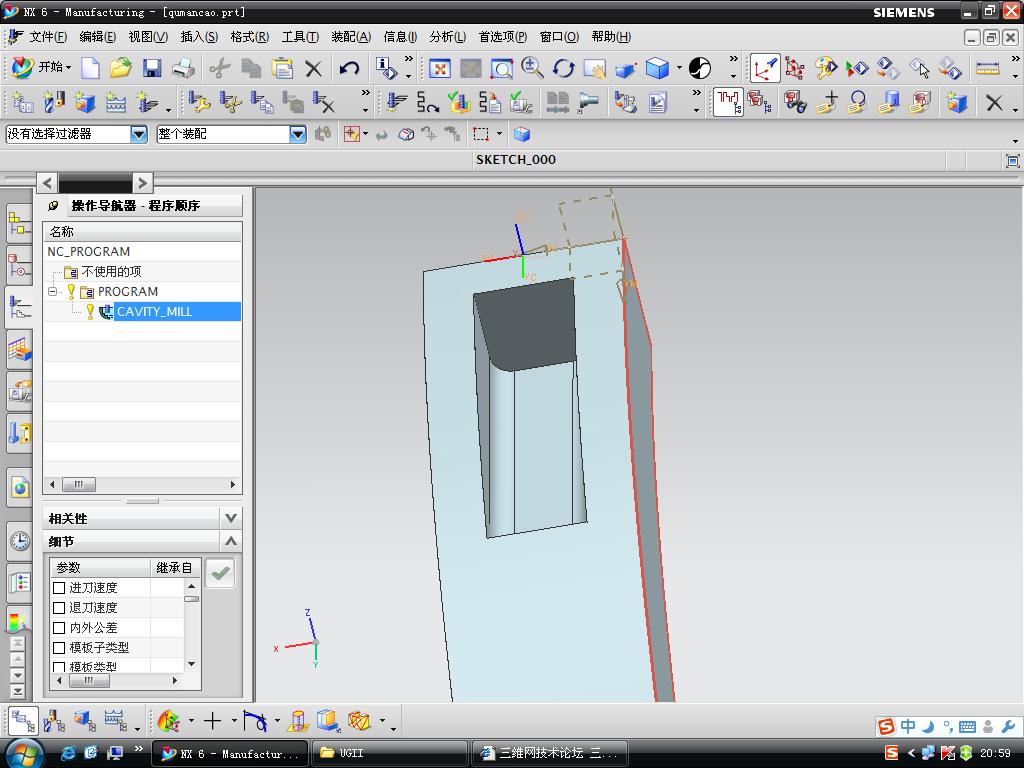The height and width of the screenshot is (768, 1024).
Task: Open the selection rectangle dropdown arrow
Action: coord(500,134)
